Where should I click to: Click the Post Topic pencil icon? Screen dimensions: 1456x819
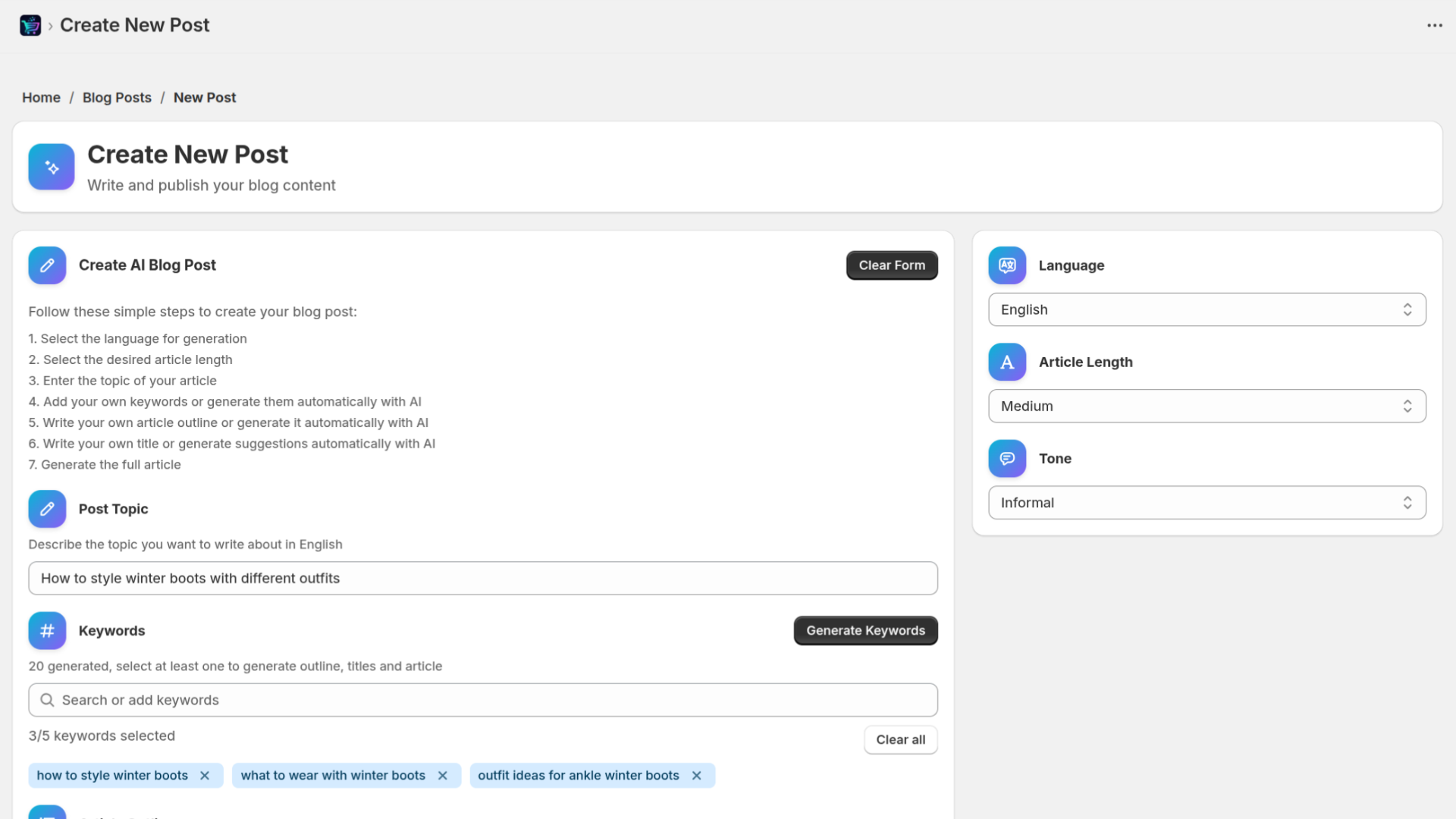click(x=47, y=509)
